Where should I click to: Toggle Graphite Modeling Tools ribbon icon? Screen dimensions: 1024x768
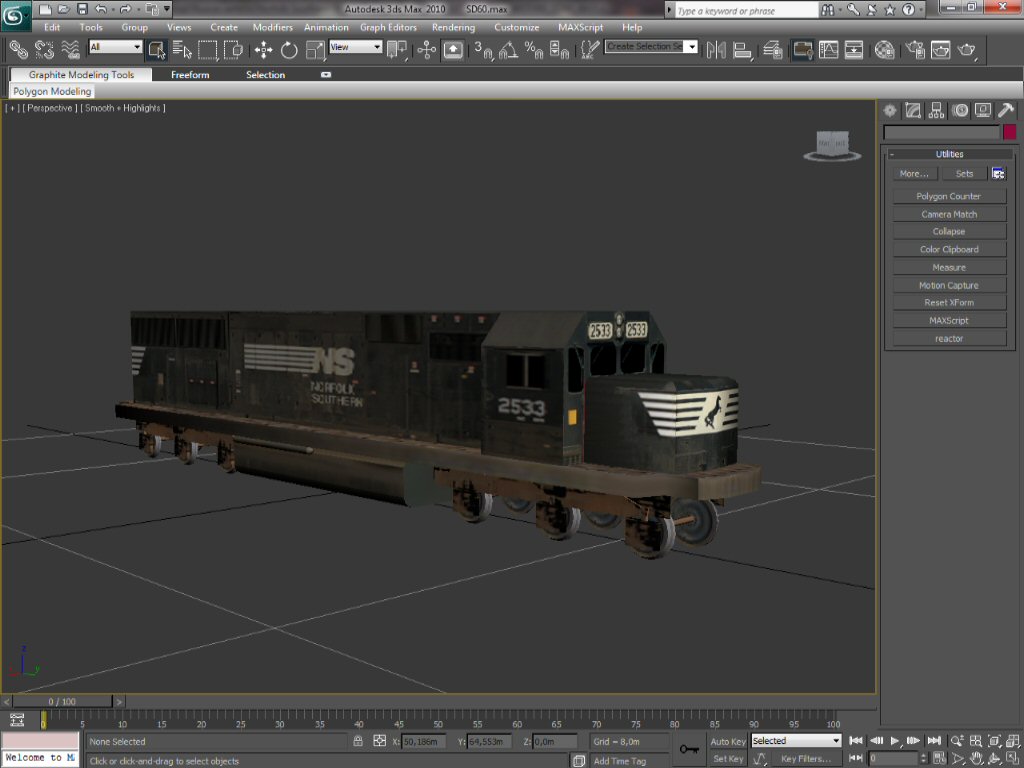click(802, 50)
